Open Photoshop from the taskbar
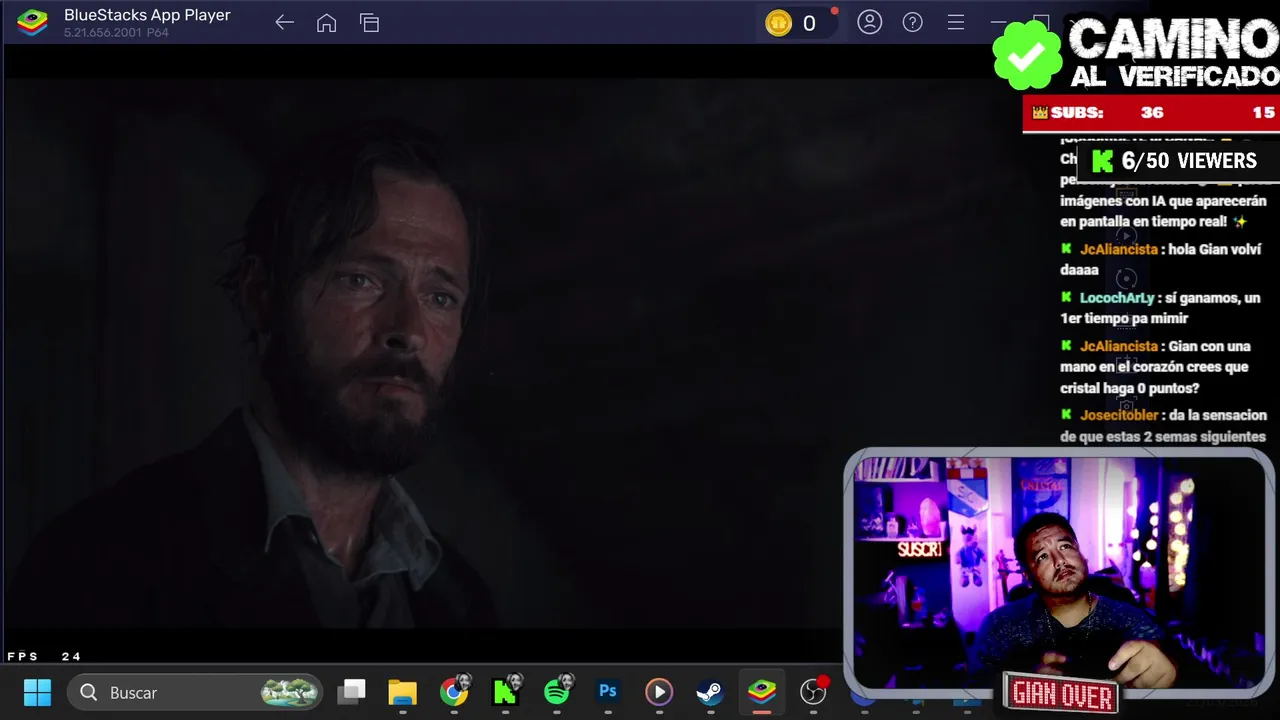Viewport: 1280px width, 720px height. pyautogui.click(x=608, y=691)
